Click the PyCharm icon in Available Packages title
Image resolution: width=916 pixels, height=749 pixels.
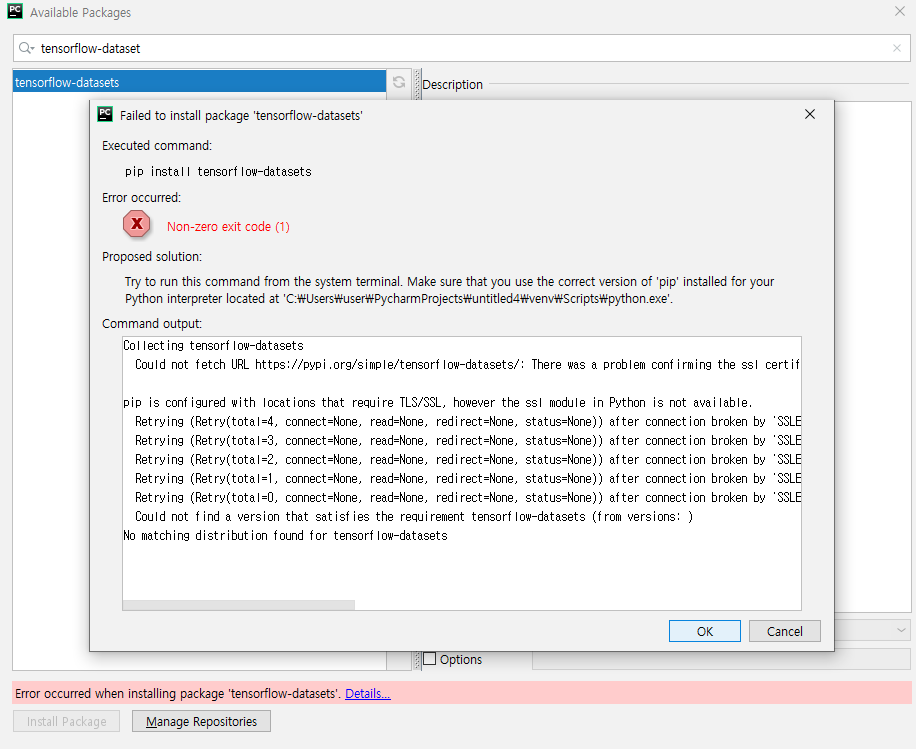(x=15, y=11)
